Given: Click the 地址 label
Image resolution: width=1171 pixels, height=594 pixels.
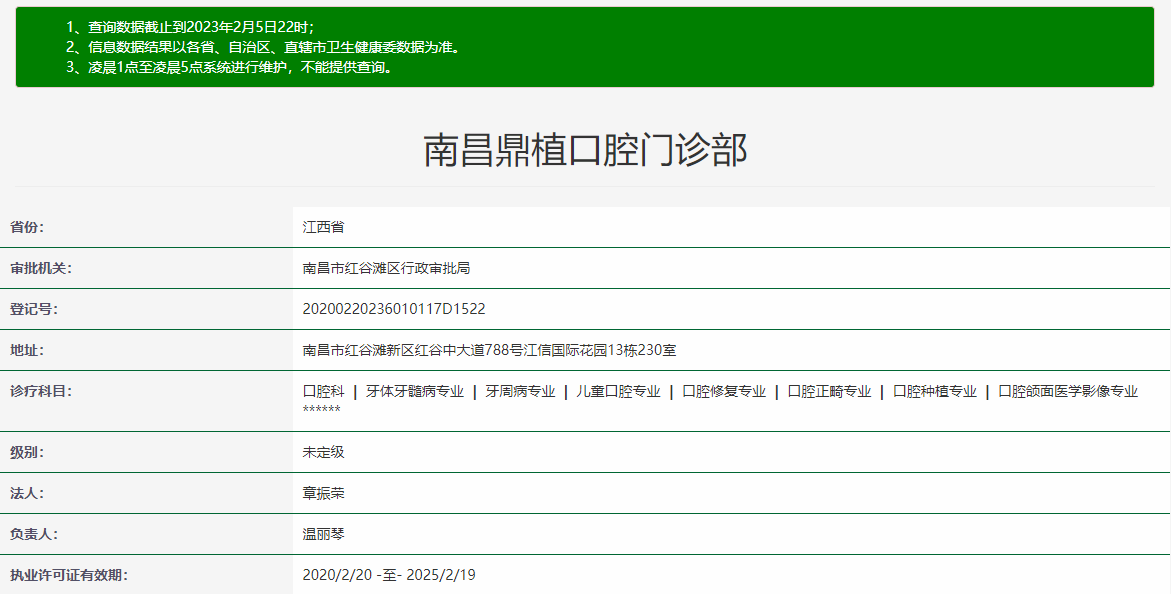Looking at the screenshot, I should [27, 350].
